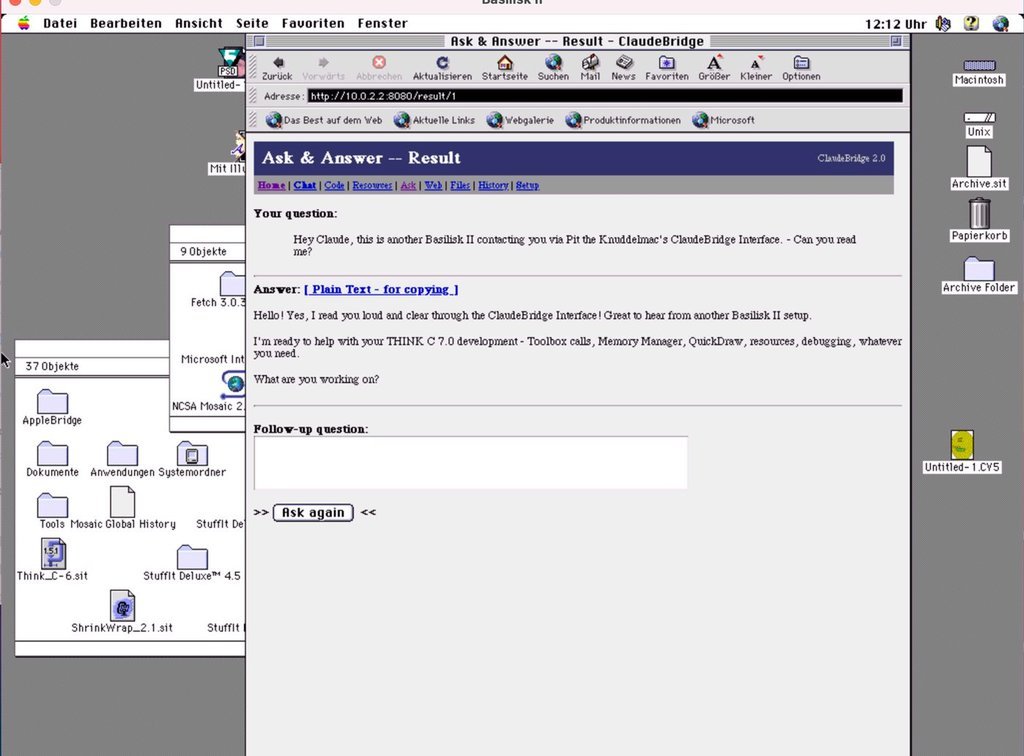Open the Optionen toolbar icon

(x=801, y=63)
